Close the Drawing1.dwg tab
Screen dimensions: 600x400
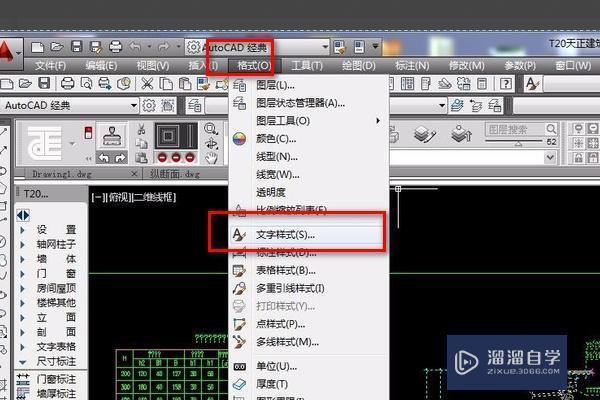point(134,174)
